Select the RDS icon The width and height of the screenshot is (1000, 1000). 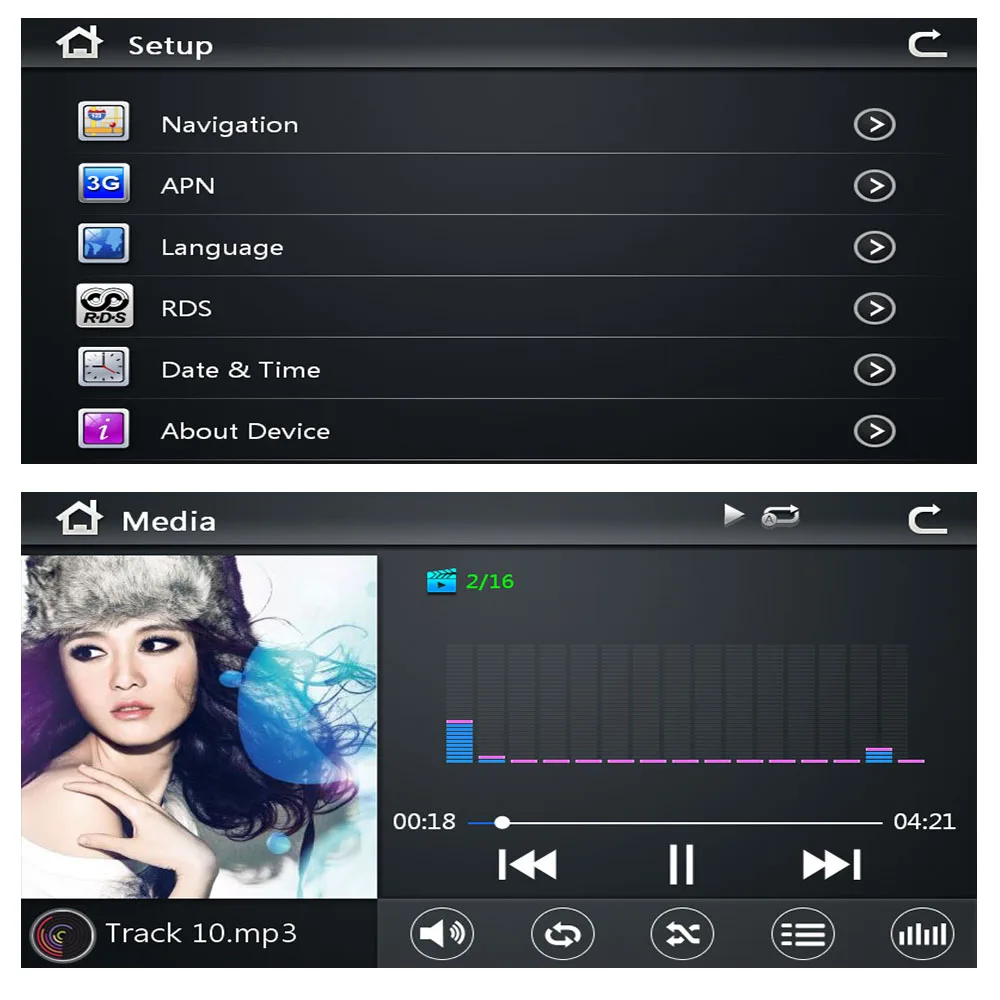(105, 305)
